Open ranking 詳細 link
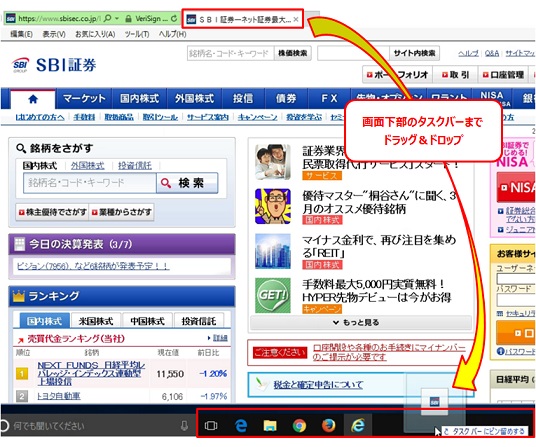 click(x=220, y=338)
